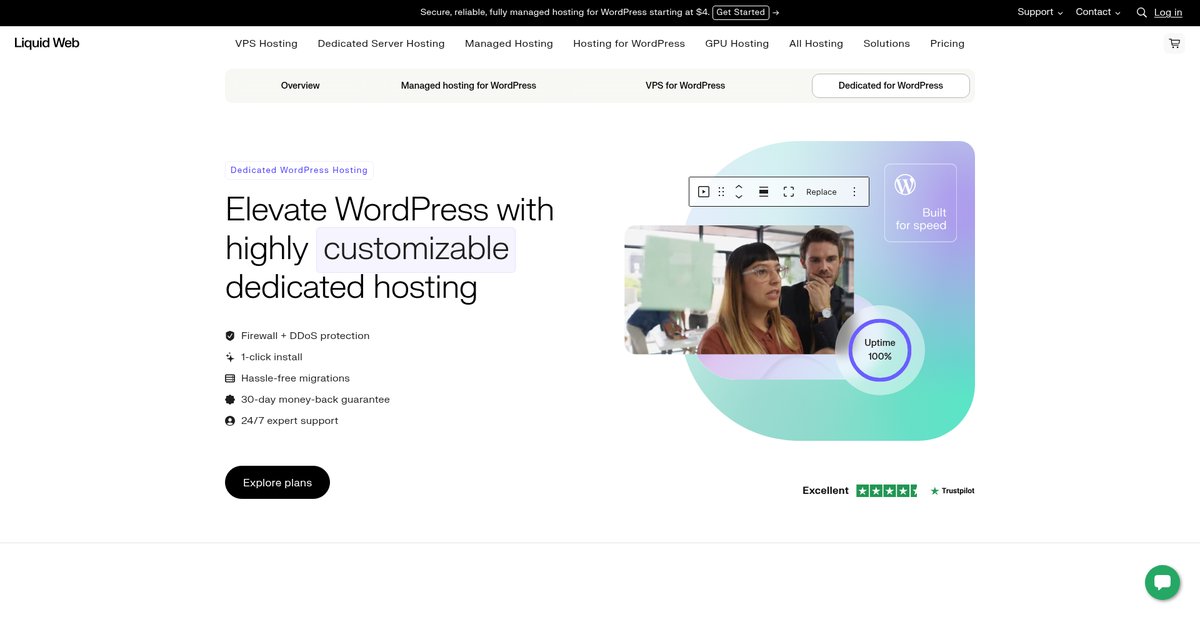Click the Trustpilot logo
Image resolution: width=1200 pixels, height=620 pixels.
click(952, 491)
